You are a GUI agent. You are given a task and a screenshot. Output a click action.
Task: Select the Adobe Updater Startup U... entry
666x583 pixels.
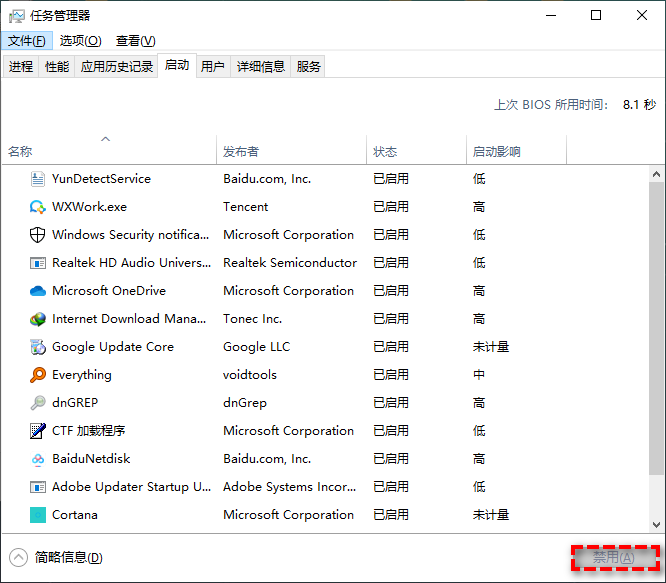pyautogui.click(x=131, y=487)
